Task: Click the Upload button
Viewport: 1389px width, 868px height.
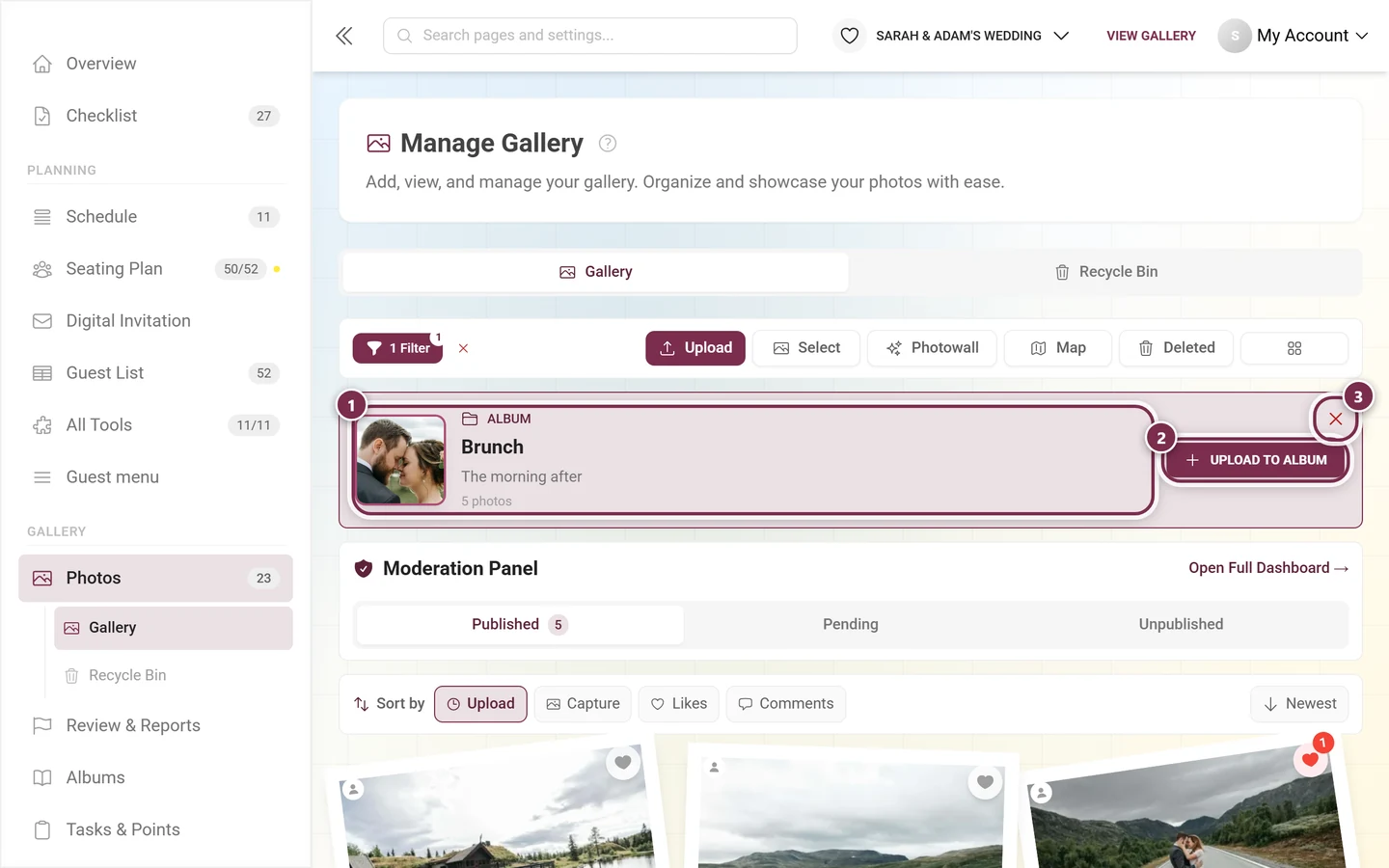Action: click(x=695, y=348)
